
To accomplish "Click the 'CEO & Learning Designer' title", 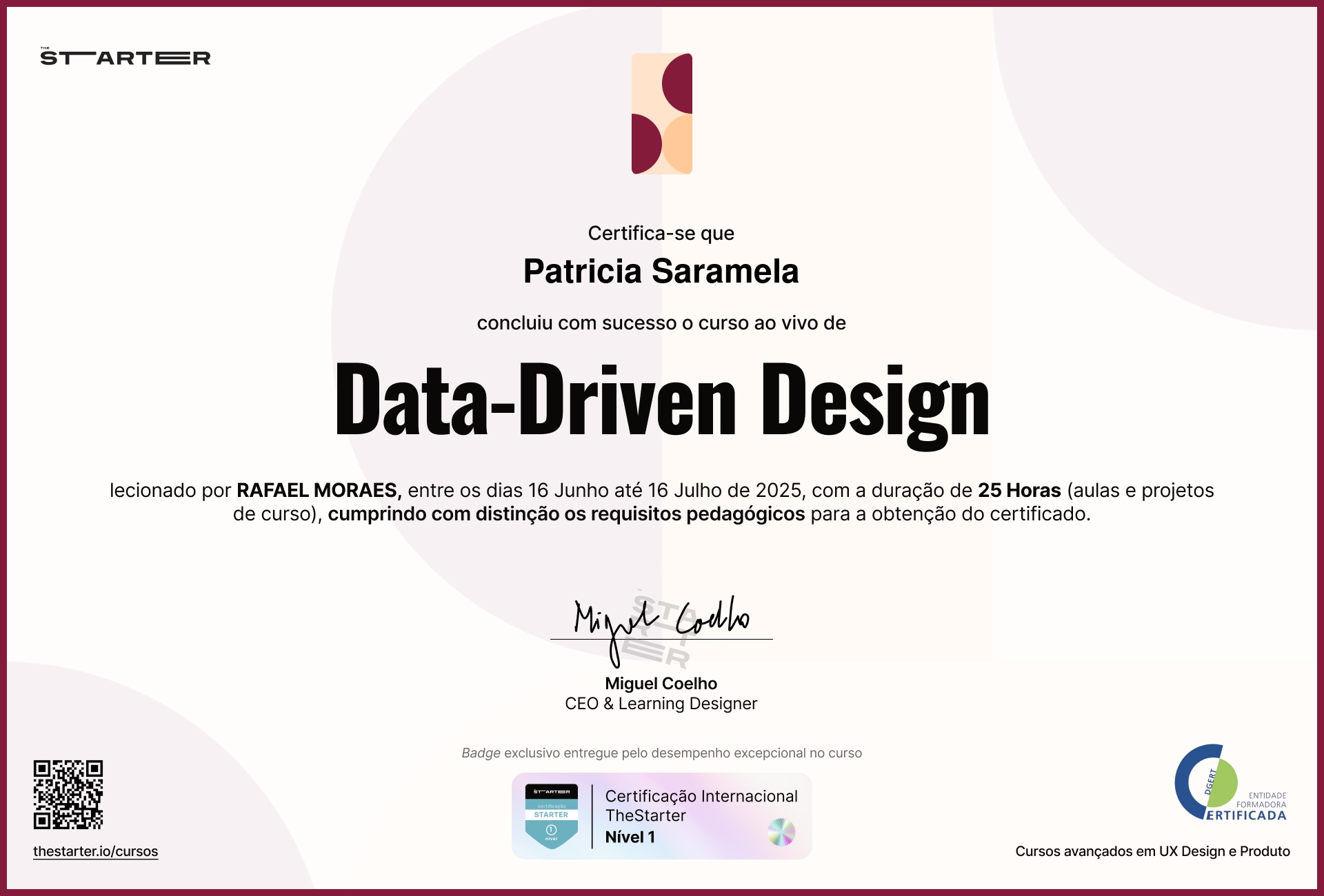I will pyautogui.click(x=661, y=703).
